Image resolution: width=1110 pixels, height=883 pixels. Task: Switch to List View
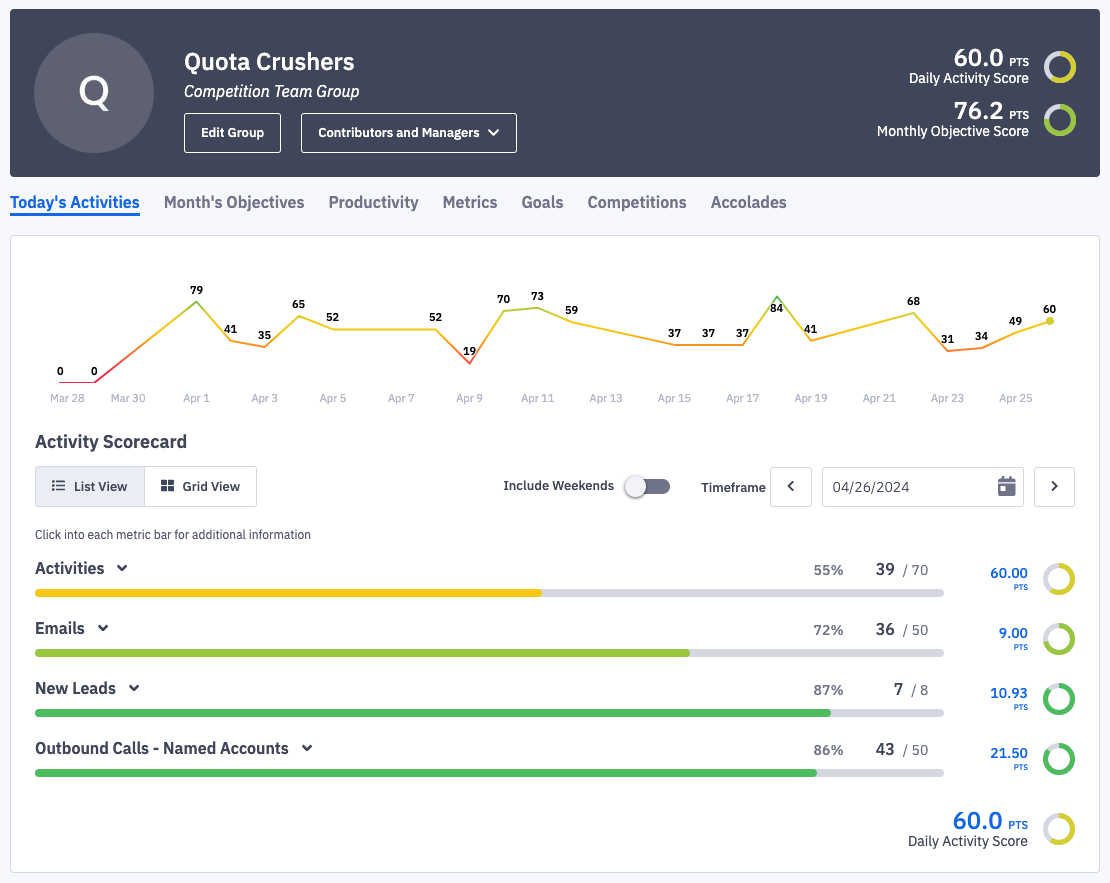[x=90, y=487]
